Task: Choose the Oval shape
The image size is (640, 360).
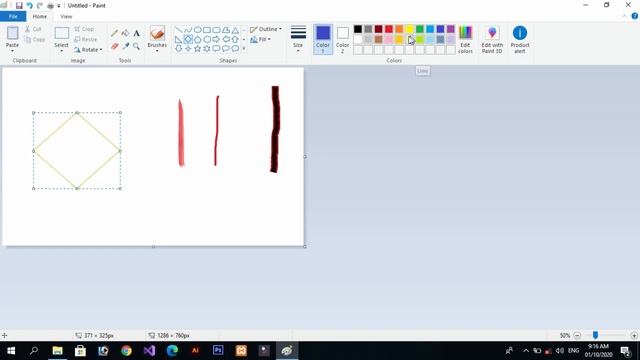Action: pos(198,30)
